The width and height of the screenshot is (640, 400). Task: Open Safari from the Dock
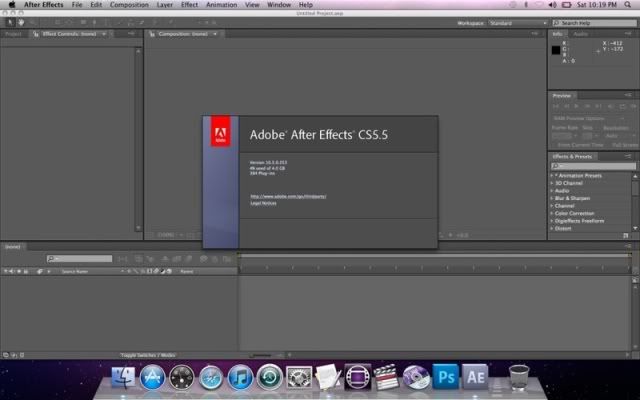[x=211, y=377]
